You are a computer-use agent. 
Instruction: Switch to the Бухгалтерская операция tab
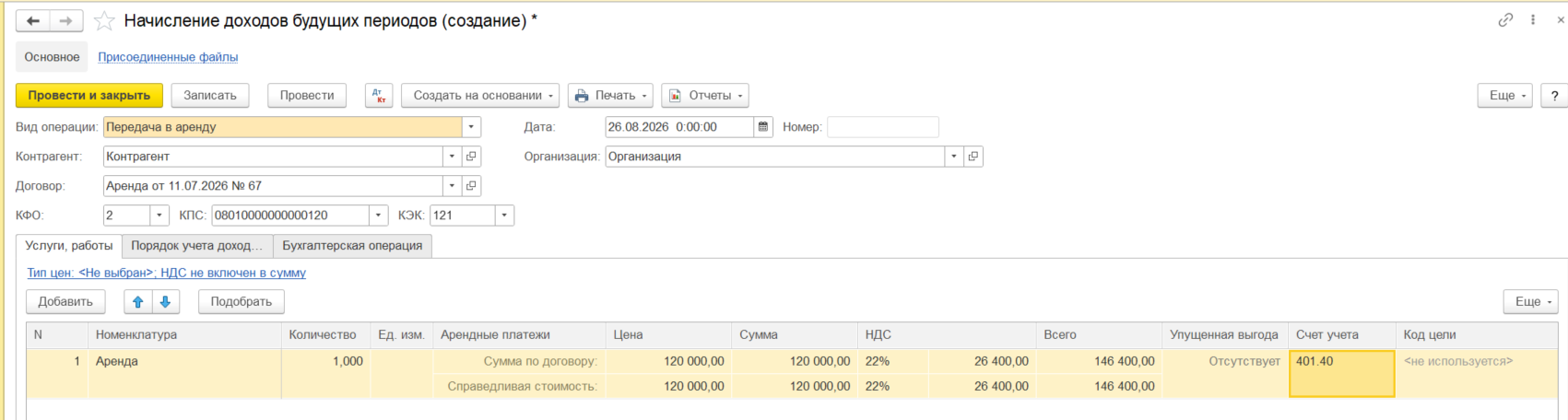352,246
